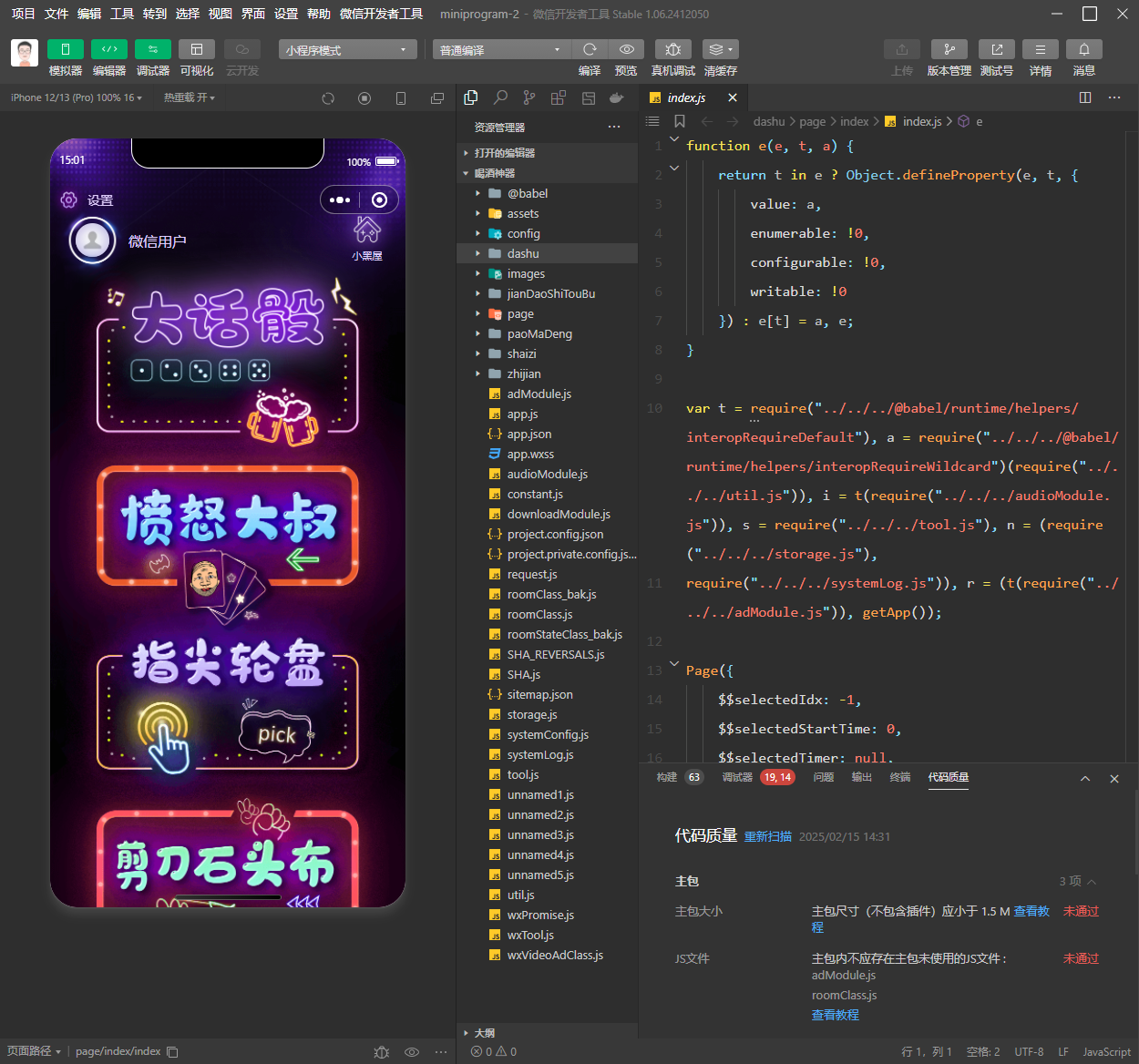The height and width of the screenshot is (1064, 1139).
Task: Open source control icon in sidebar
Action: pos(529,97)
